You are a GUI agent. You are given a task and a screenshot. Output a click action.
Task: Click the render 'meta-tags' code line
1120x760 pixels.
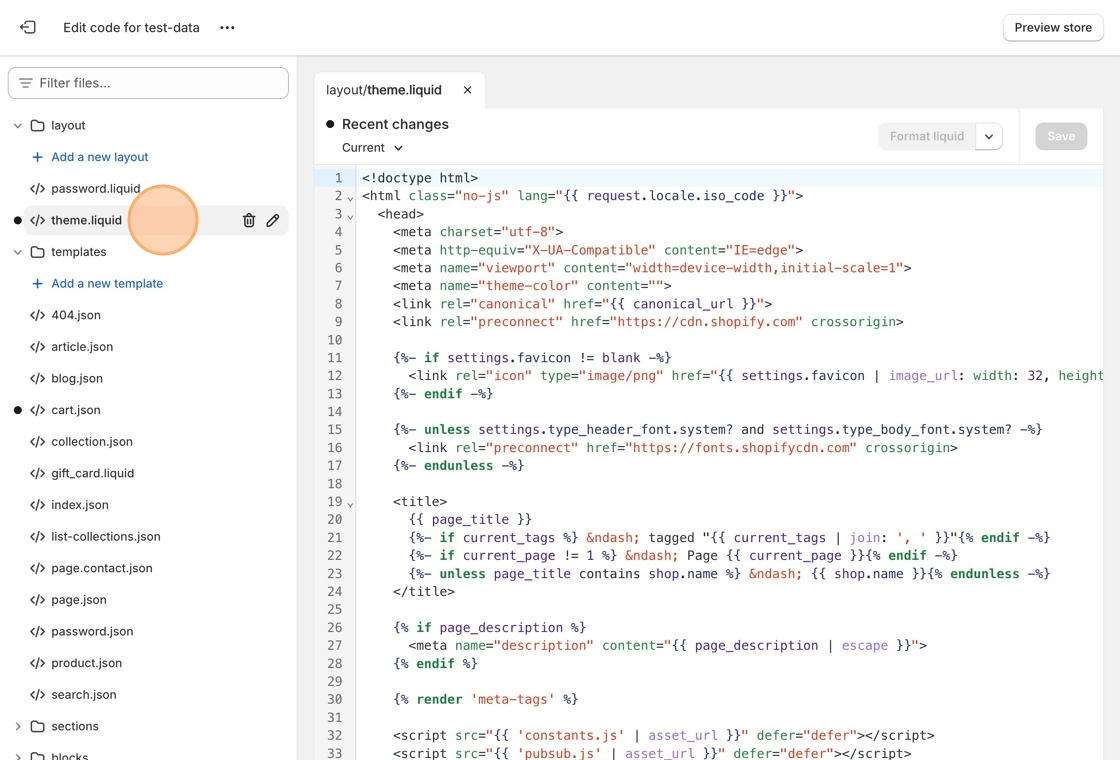[x=485, y=699]
